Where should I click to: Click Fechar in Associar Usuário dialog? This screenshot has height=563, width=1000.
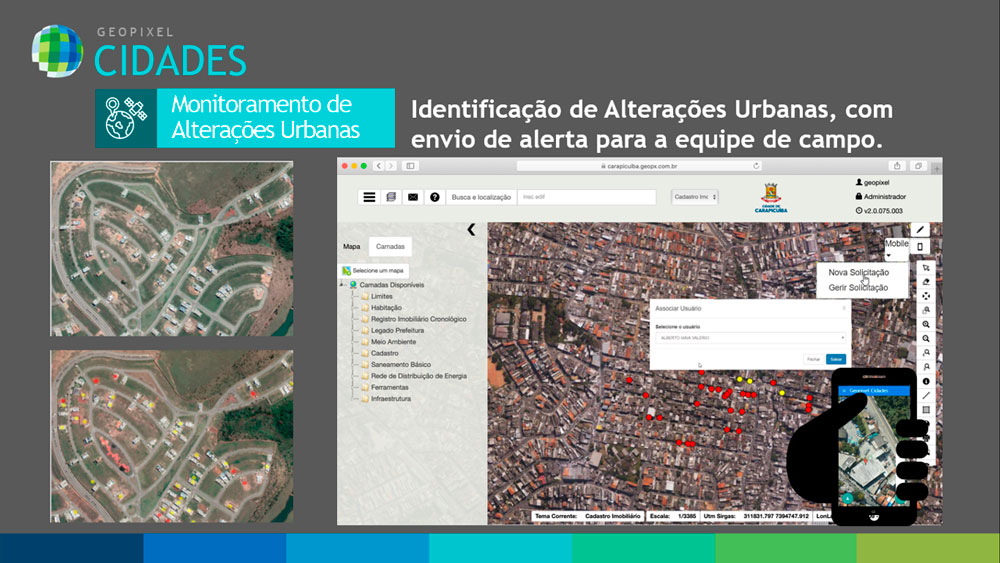(813, 359)
